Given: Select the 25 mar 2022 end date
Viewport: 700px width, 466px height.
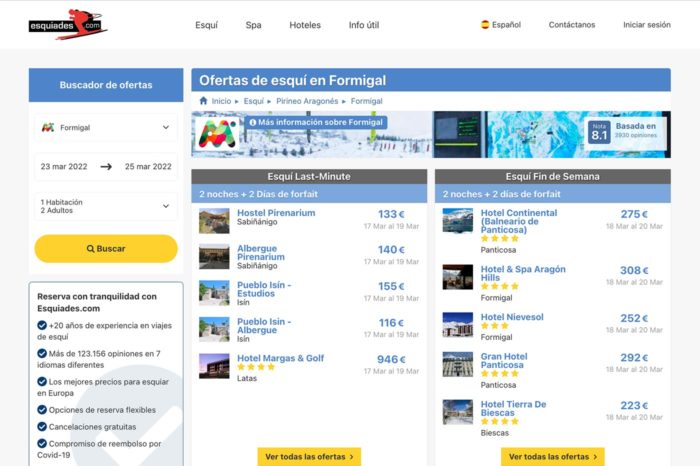Looking at the screenshot, I should tap(148, 166).
